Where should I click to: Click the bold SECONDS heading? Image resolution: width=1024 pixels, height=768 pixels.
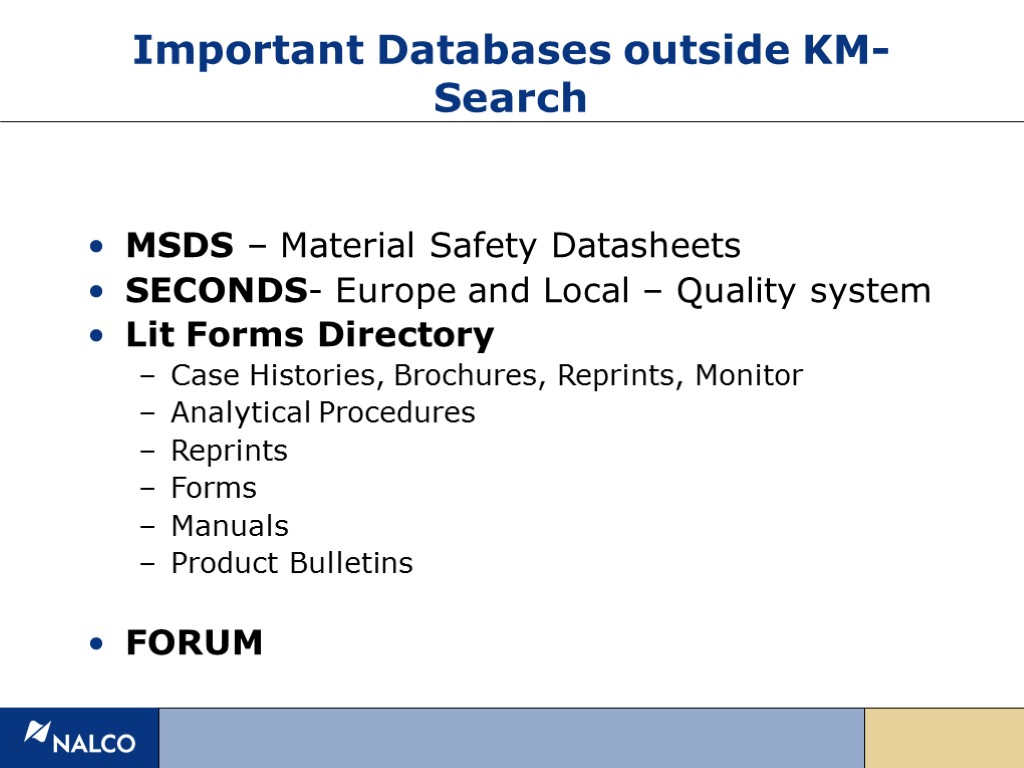tap(215, 291)
